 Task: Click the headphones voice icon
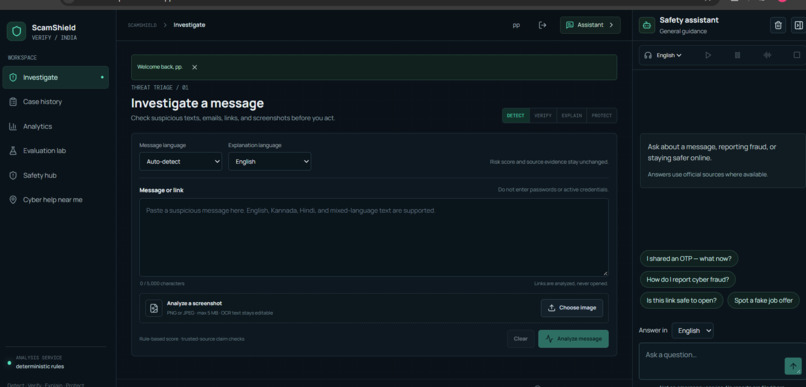click(648, 55)
